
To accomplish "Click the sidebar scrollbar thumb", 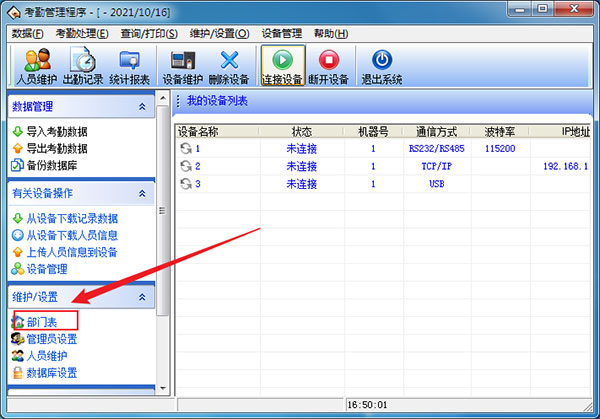I will coord(163,210).
